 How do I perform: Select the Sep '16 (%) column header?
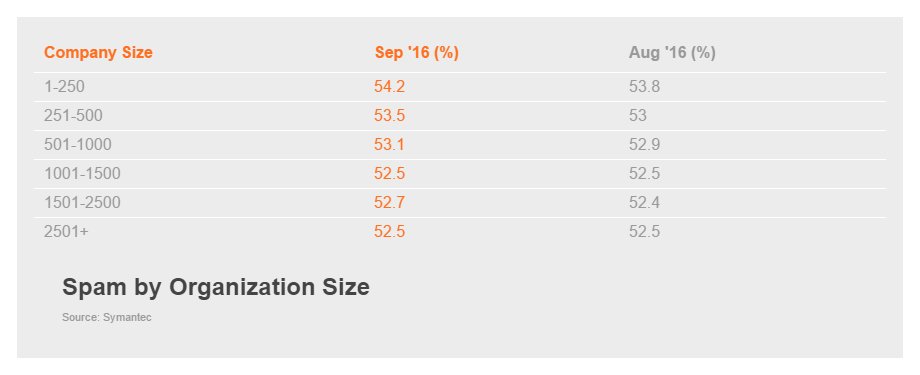pyautogui.click(x=417, y=53)
